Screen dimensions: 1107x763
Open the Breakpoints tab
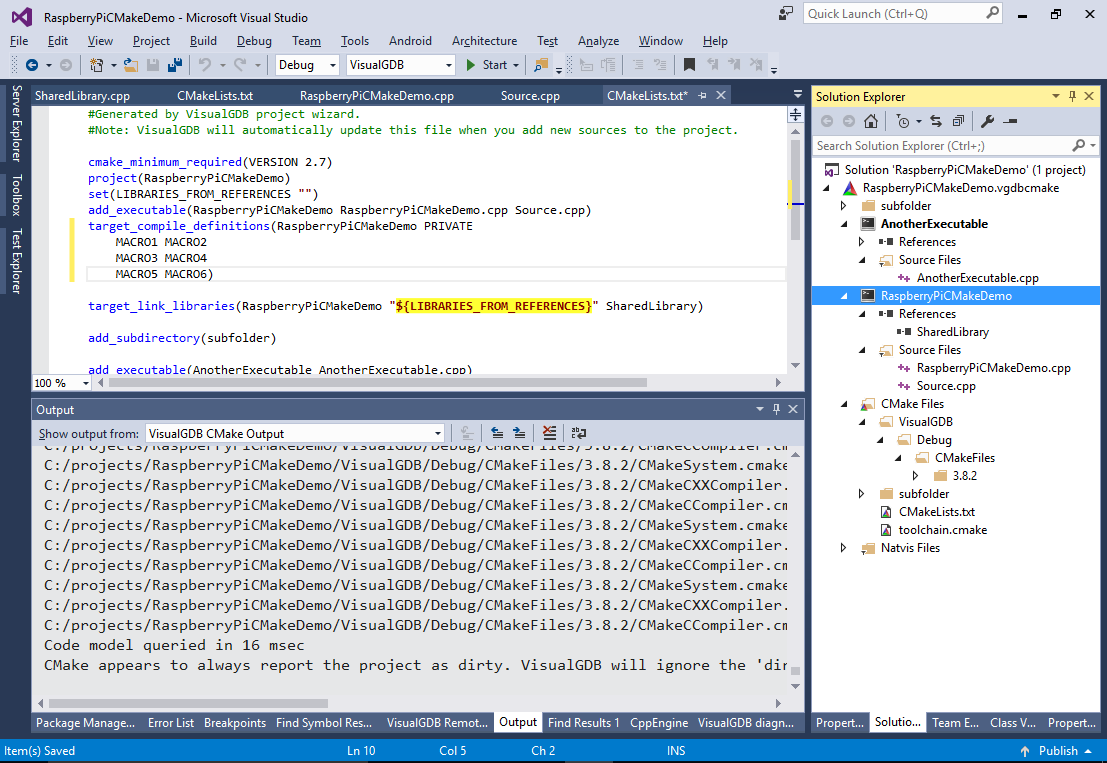(235, 723)
